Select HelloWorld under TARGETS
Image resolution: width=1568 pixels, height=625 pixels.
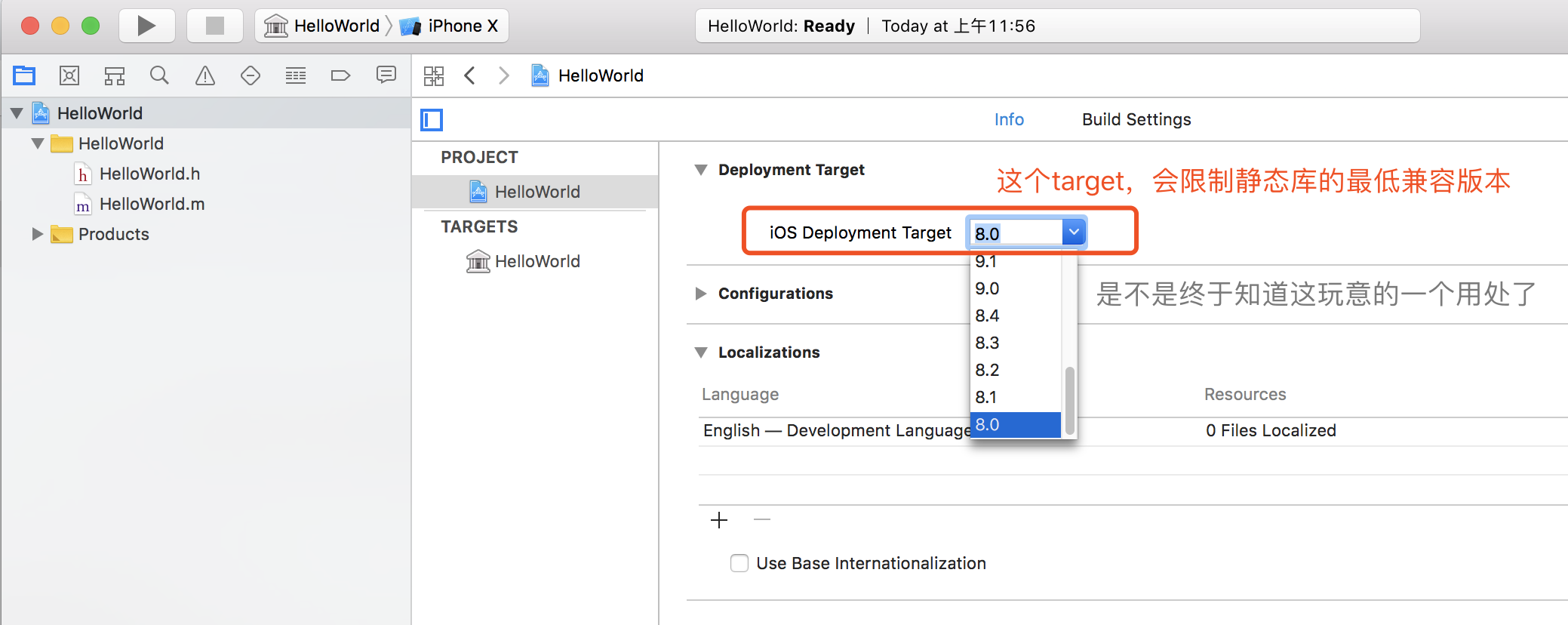[x=535, y=261]
